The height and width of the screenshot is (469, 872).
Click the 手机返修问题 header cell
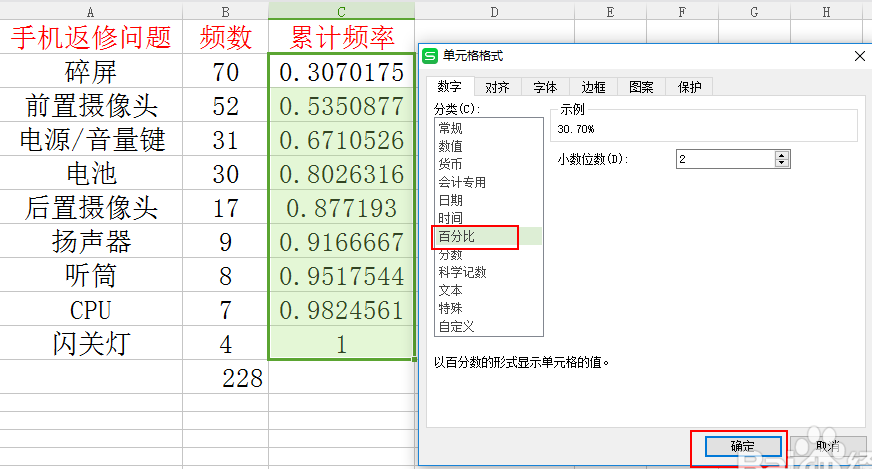click(x=91, y=37)
